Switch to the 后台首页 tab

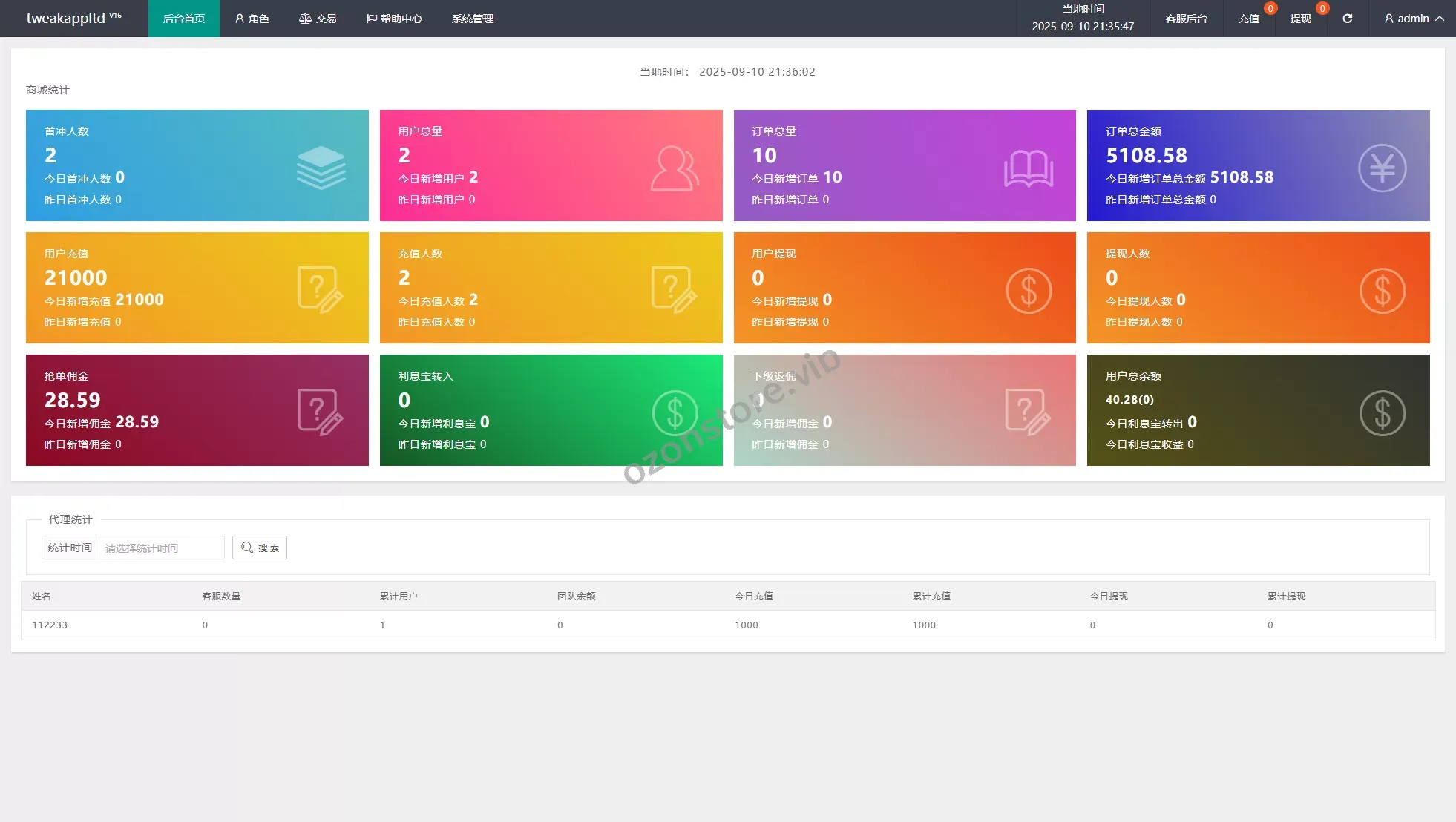(x=184, y=19)
